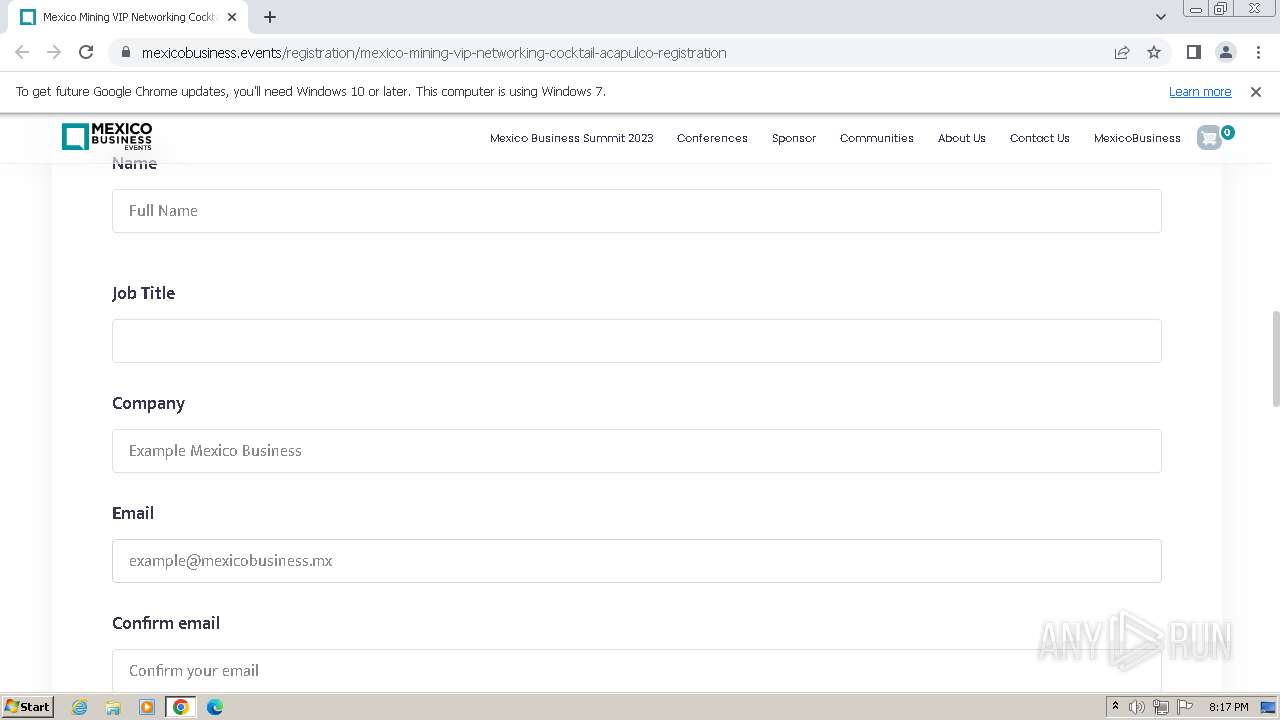Open Microsoft Edge from the taskbar
The height and width of the screenshot is (720, 1280).
pos(215,707)
